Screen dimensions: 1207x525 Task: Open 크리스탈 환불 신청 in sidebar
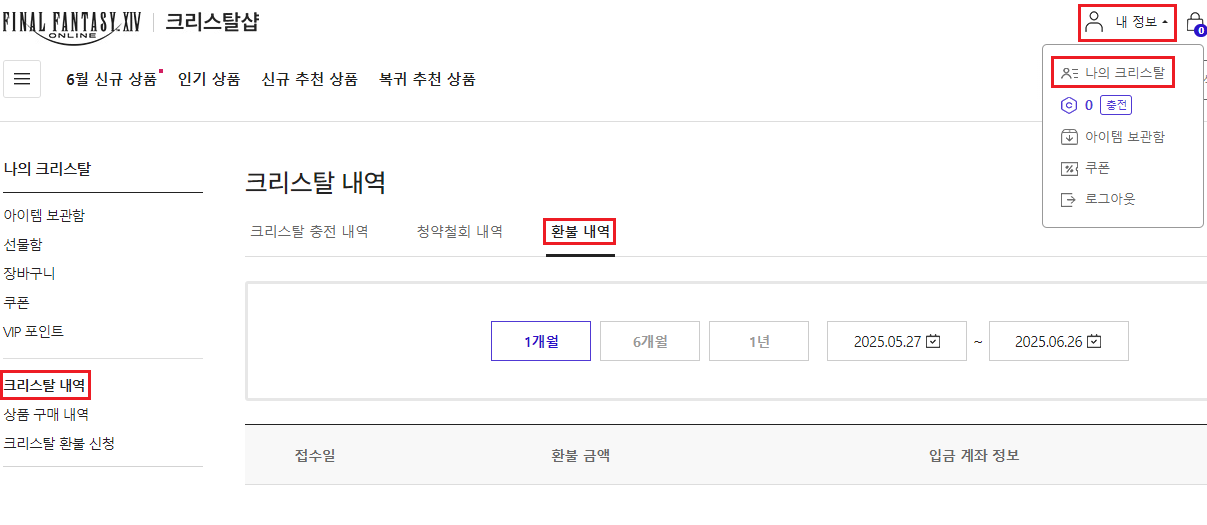[x=59, y=443]
